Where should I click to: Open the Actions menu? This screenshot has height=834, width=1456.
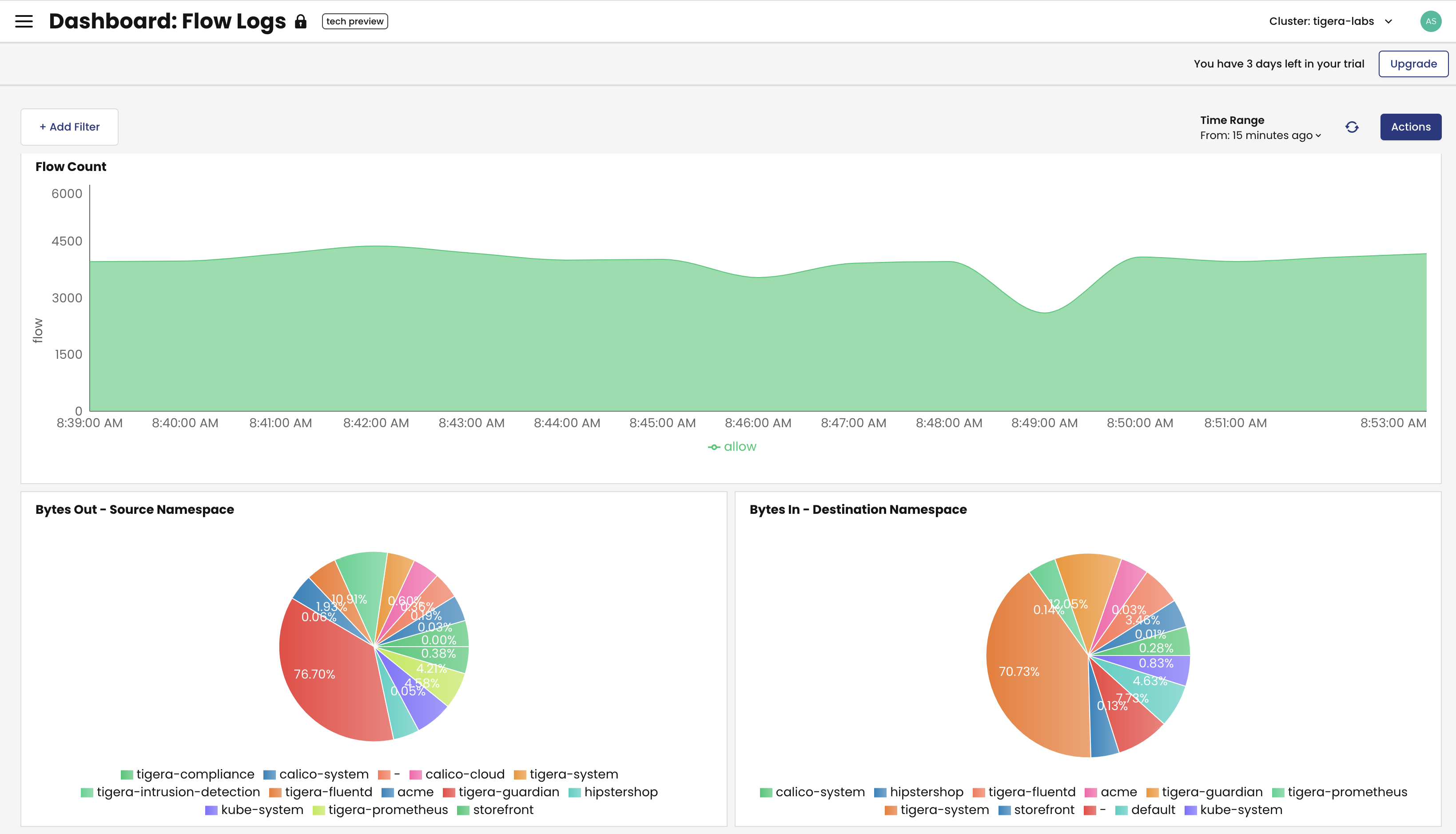coord(1411,127)
